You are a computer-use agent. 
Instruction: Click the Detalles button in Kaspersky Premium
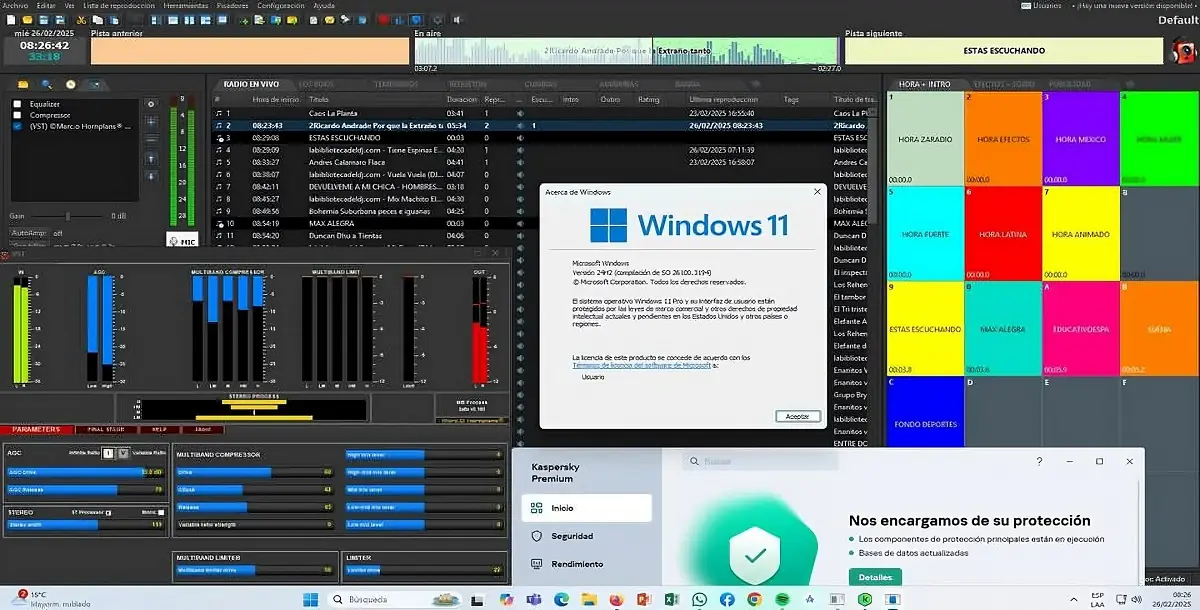coord(875,578)
